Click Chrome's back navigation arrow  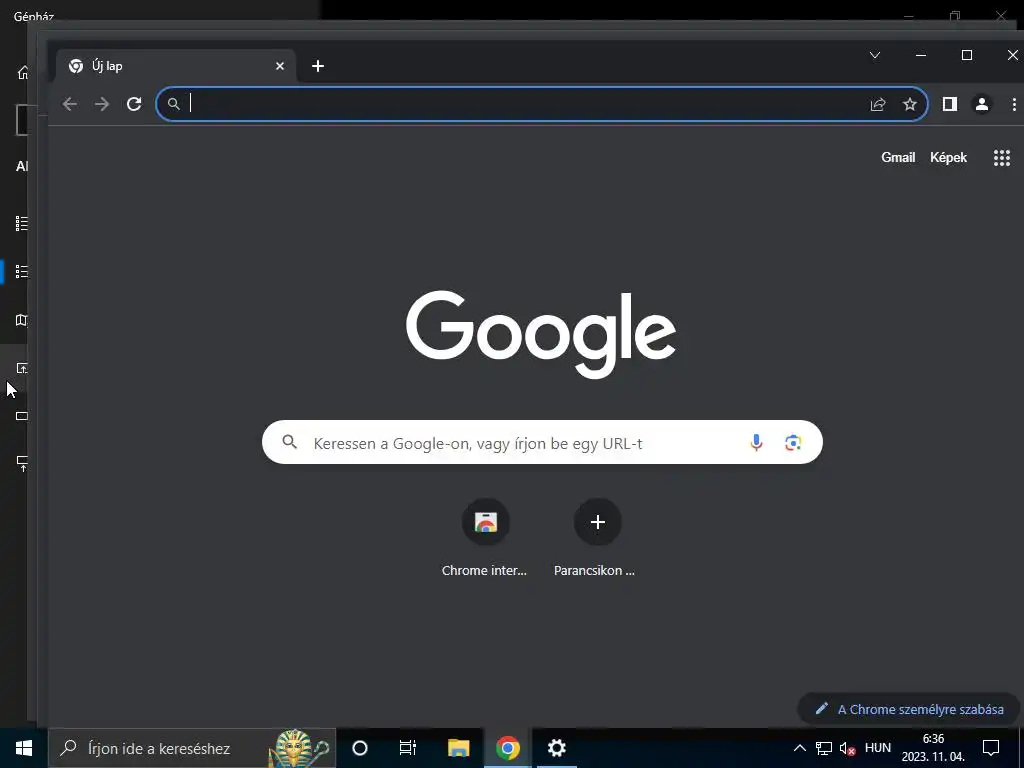point(70,104)
